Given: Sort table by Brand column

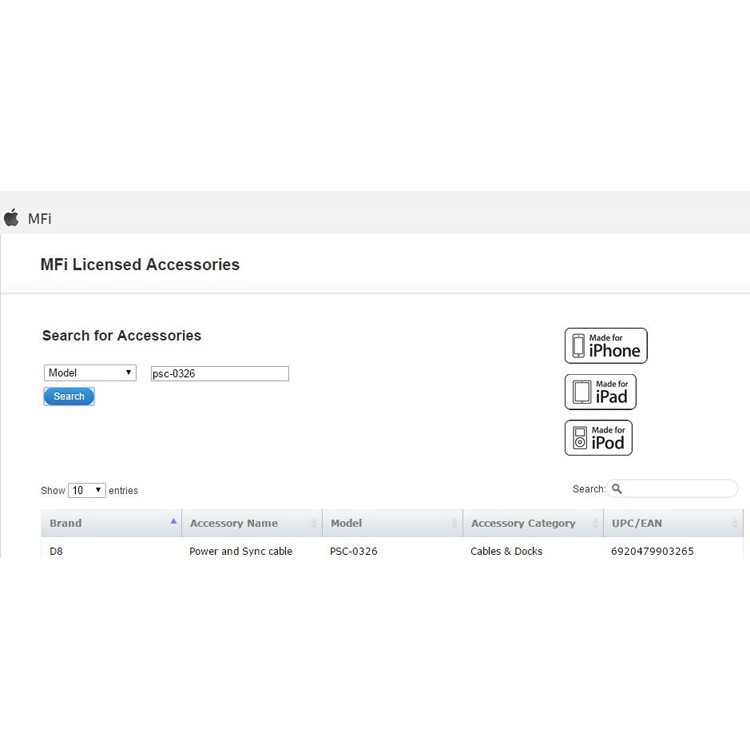Looking at the screenshot, I should point(111,523).
